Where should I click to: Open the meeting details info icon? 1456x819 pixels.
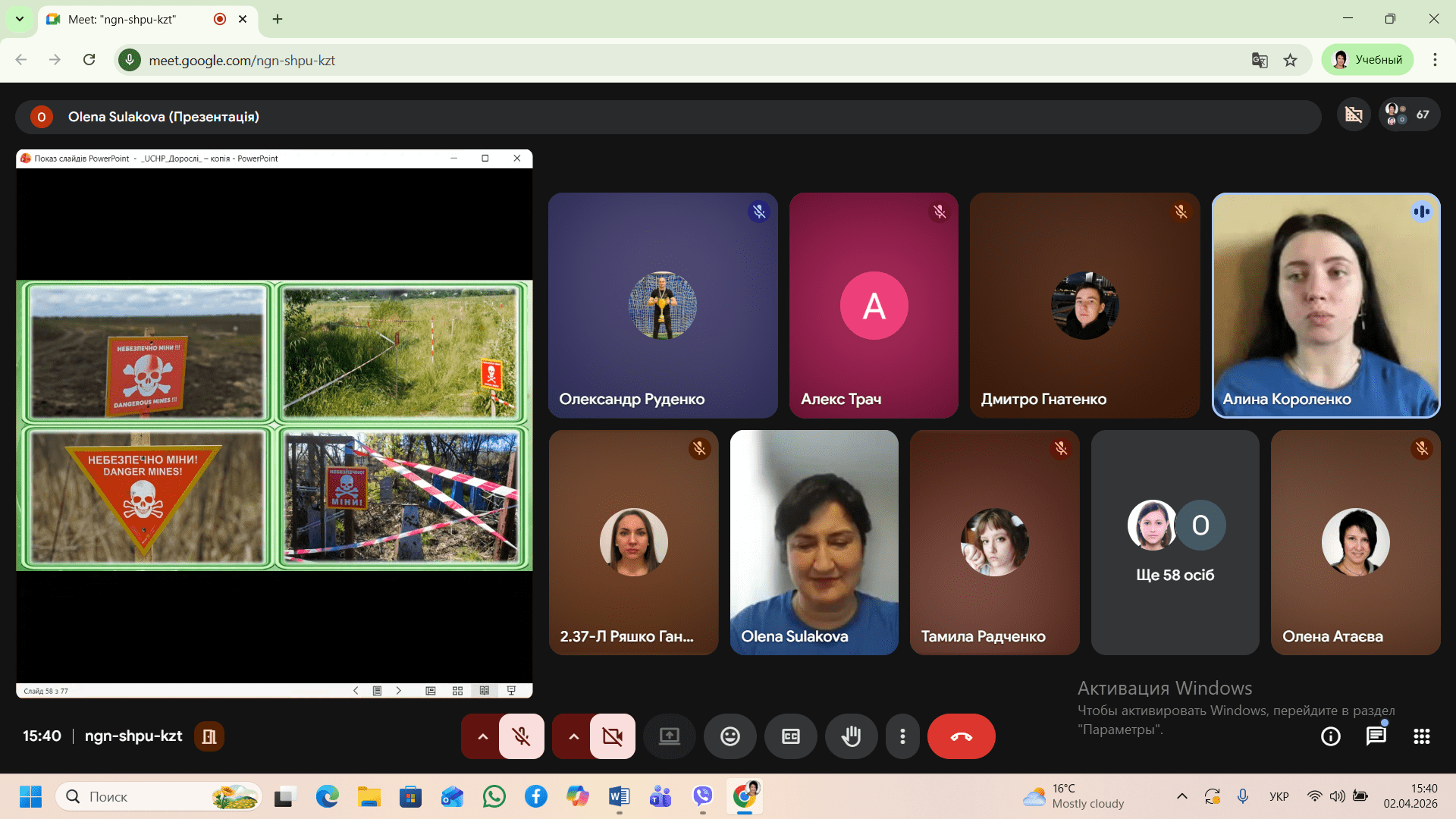point(1330,736)
